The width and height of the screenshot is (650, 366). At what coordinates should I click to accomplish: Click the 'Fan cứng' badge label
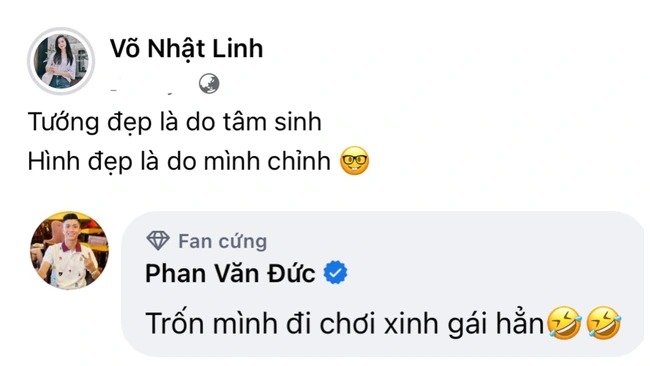223,241
